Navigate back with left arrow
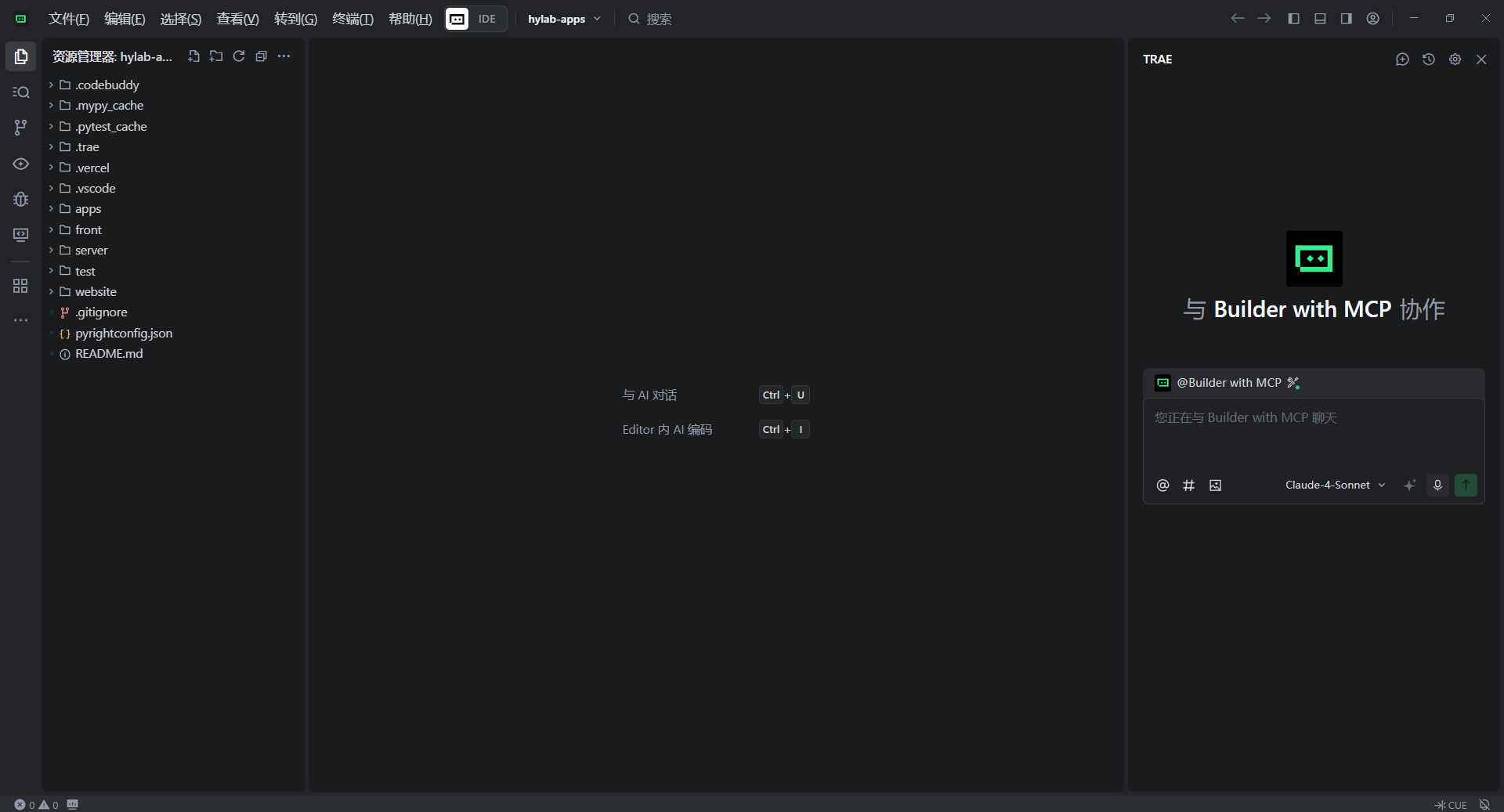This screenshot has width=1504, height=812. 1238,19
